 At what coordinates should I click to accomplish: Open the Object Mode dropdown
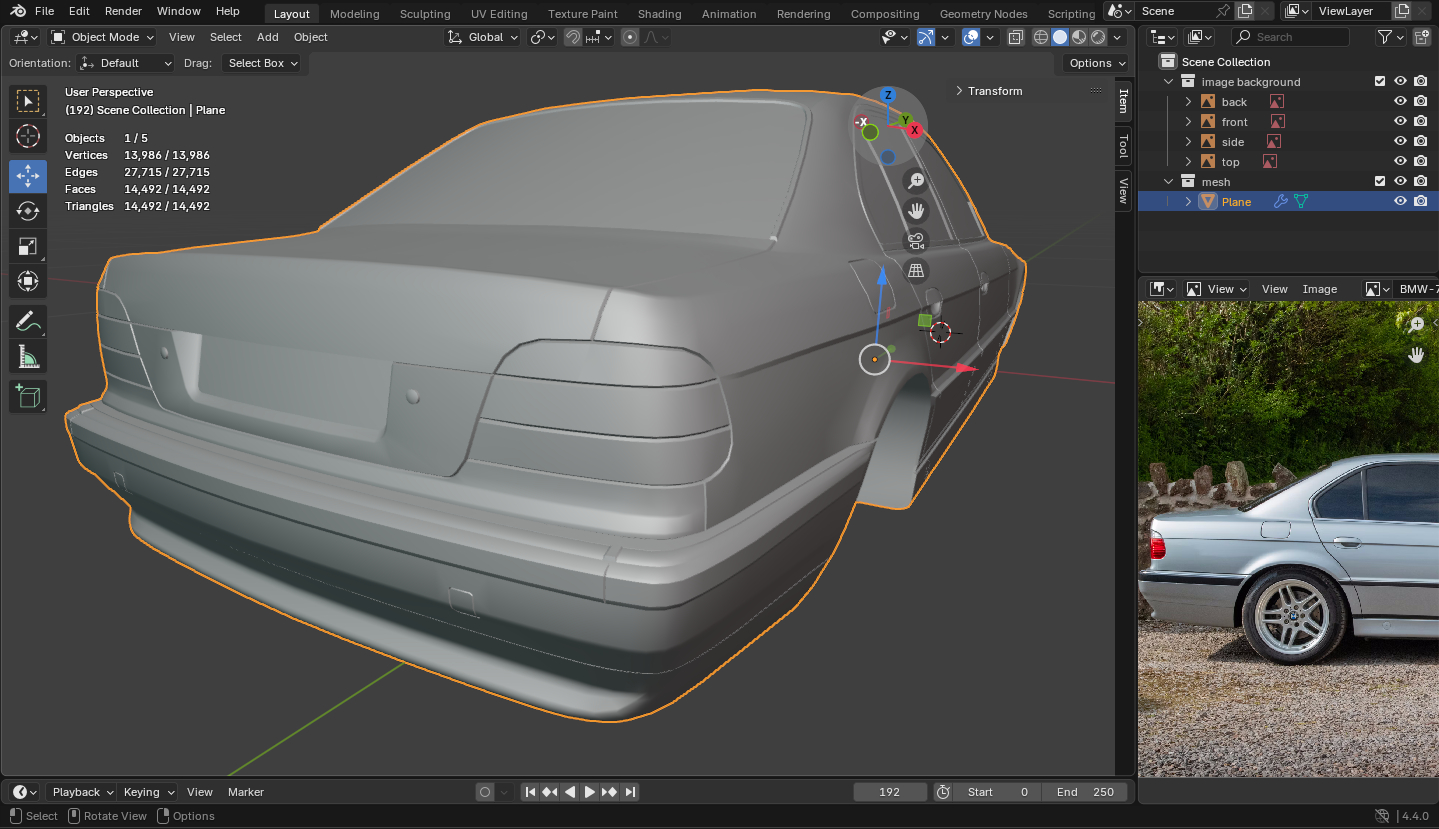tap(103, 37)
